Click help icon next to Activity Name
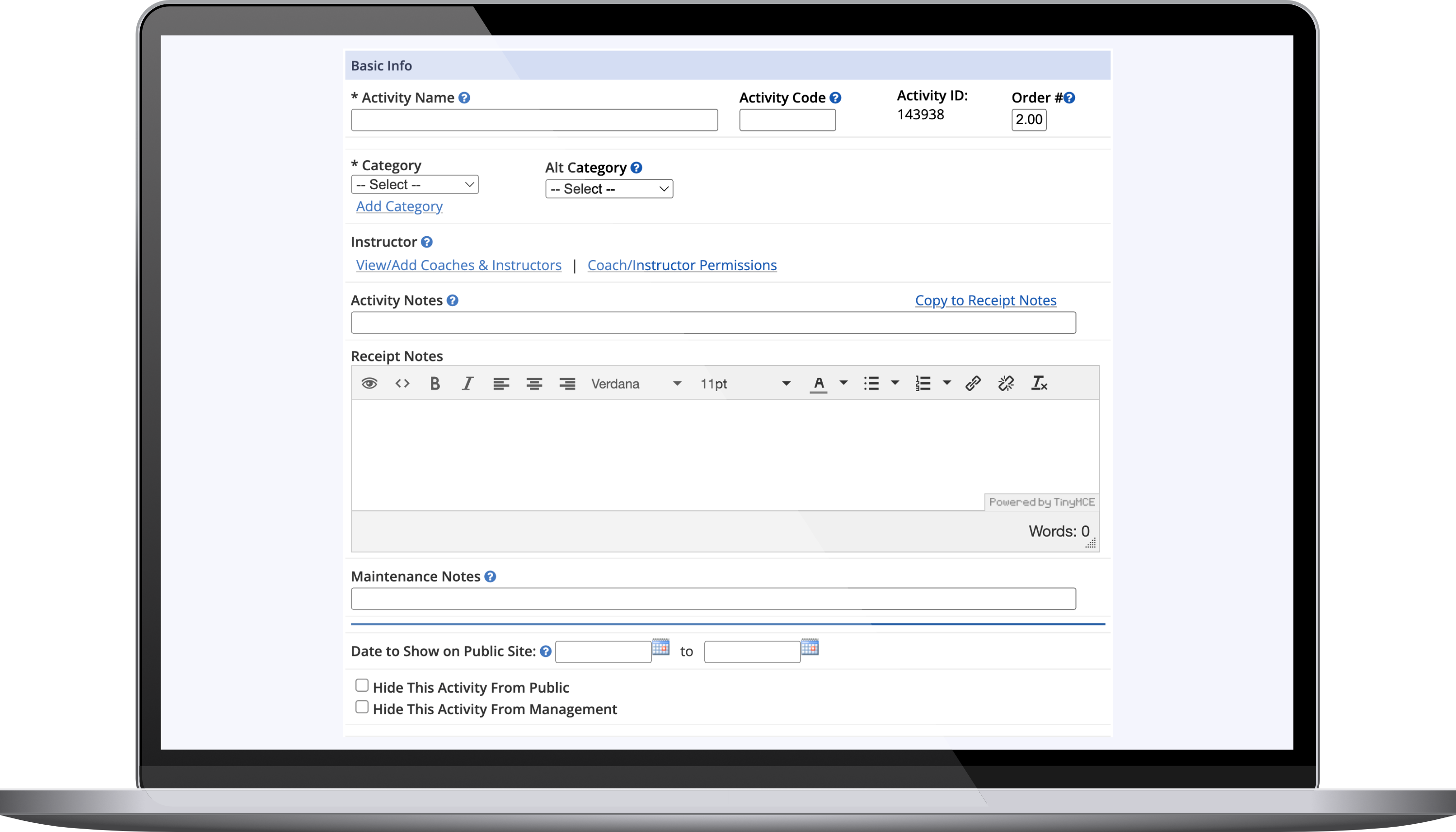The width and height of the screenshot is (1456, 832). pyautogui.click(x=464, y=98)
